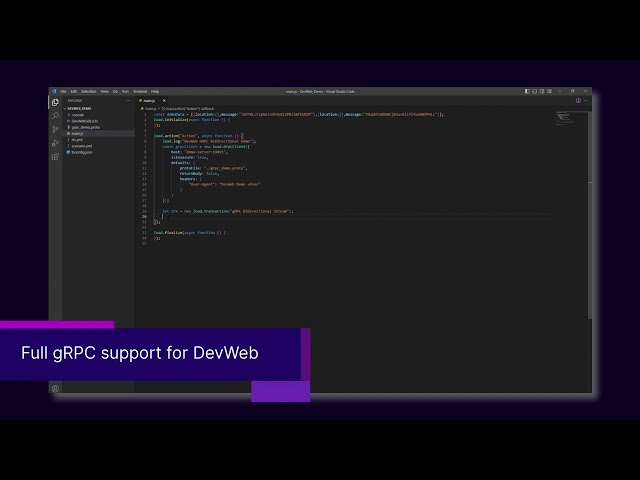Open rts.yml file in explorer
The width and height of the screenshot is (640, 480).
tap(77, 140)
